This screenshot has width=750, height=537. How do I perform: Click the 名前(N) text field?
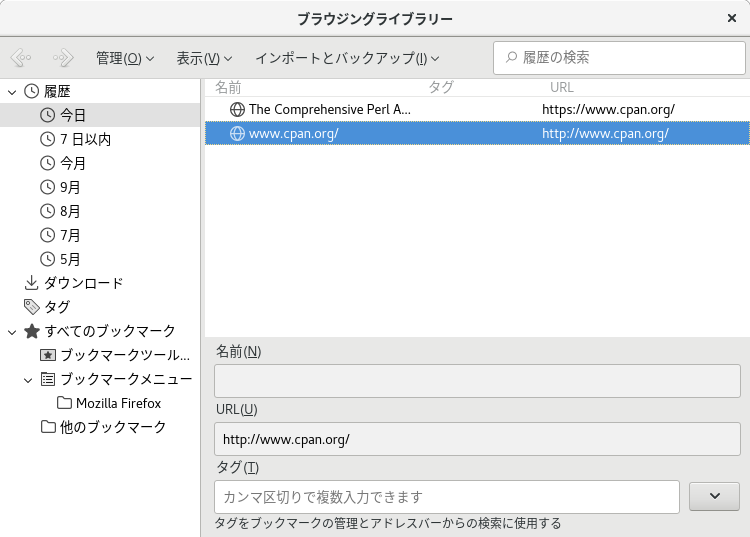click(477, 381)
